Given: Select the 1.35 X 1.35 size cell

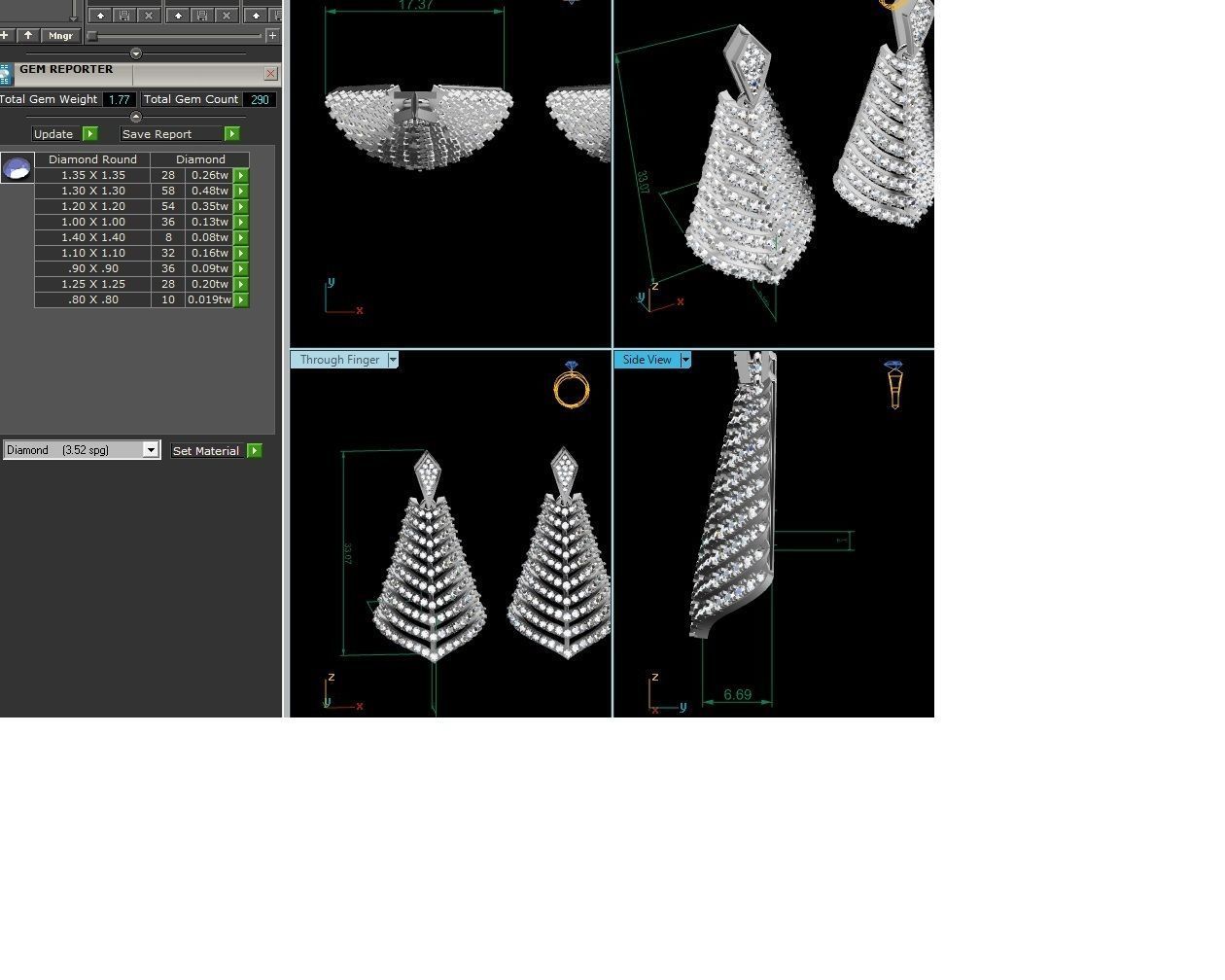Looking at the screenshot, I should tap(92, 175).
